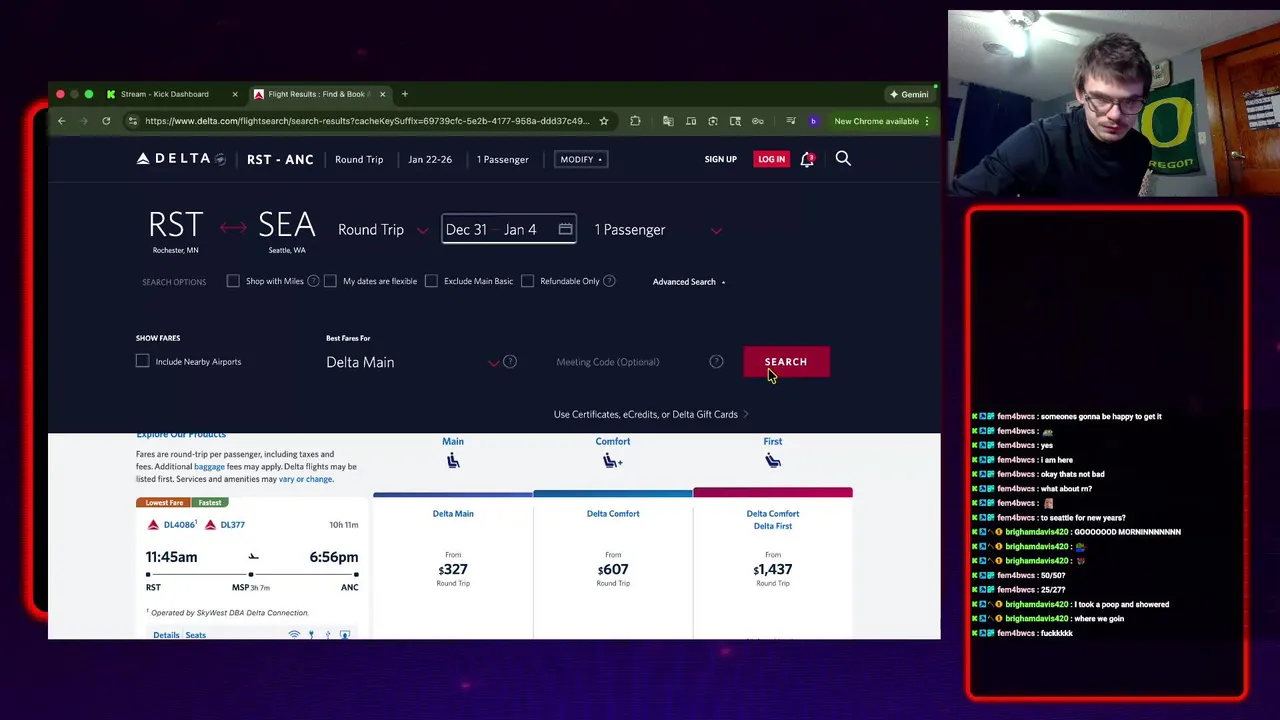The height and width of the screenshot is (720, 1280).
Task: Open the vary or change link
Action: click(x=305, y=479)
